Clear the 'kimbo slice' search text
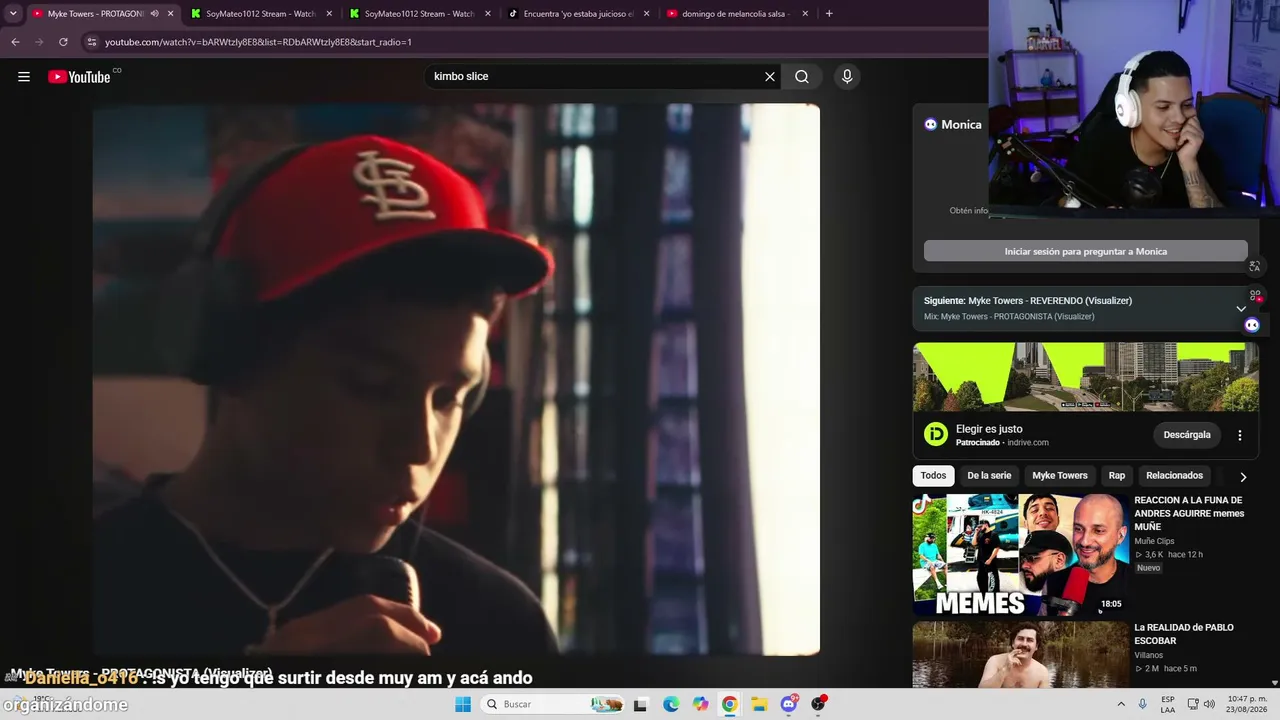 coord(770,77)
